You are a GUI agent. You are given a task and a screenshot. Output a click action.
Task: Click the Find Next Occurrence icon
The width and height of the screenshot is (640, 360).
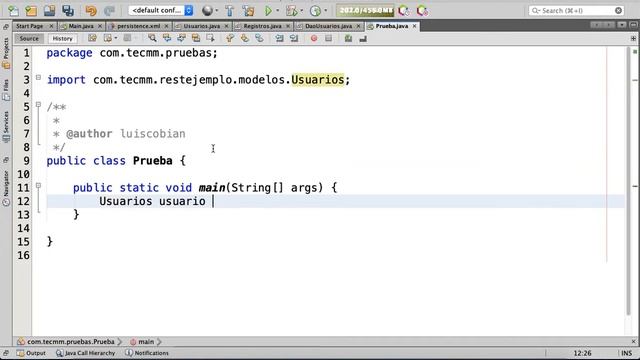click(181, 38)
